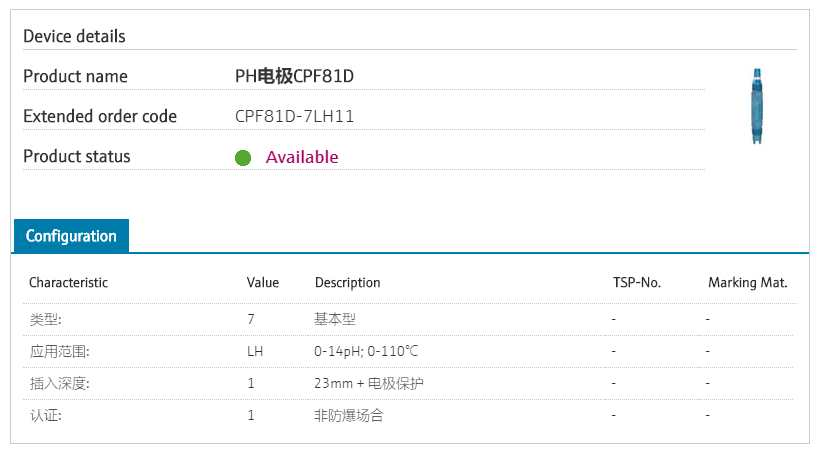The width and height of the screenshot is (817, 450).
Task: Click the blue pH electrode product image
Action: [757, 106]
